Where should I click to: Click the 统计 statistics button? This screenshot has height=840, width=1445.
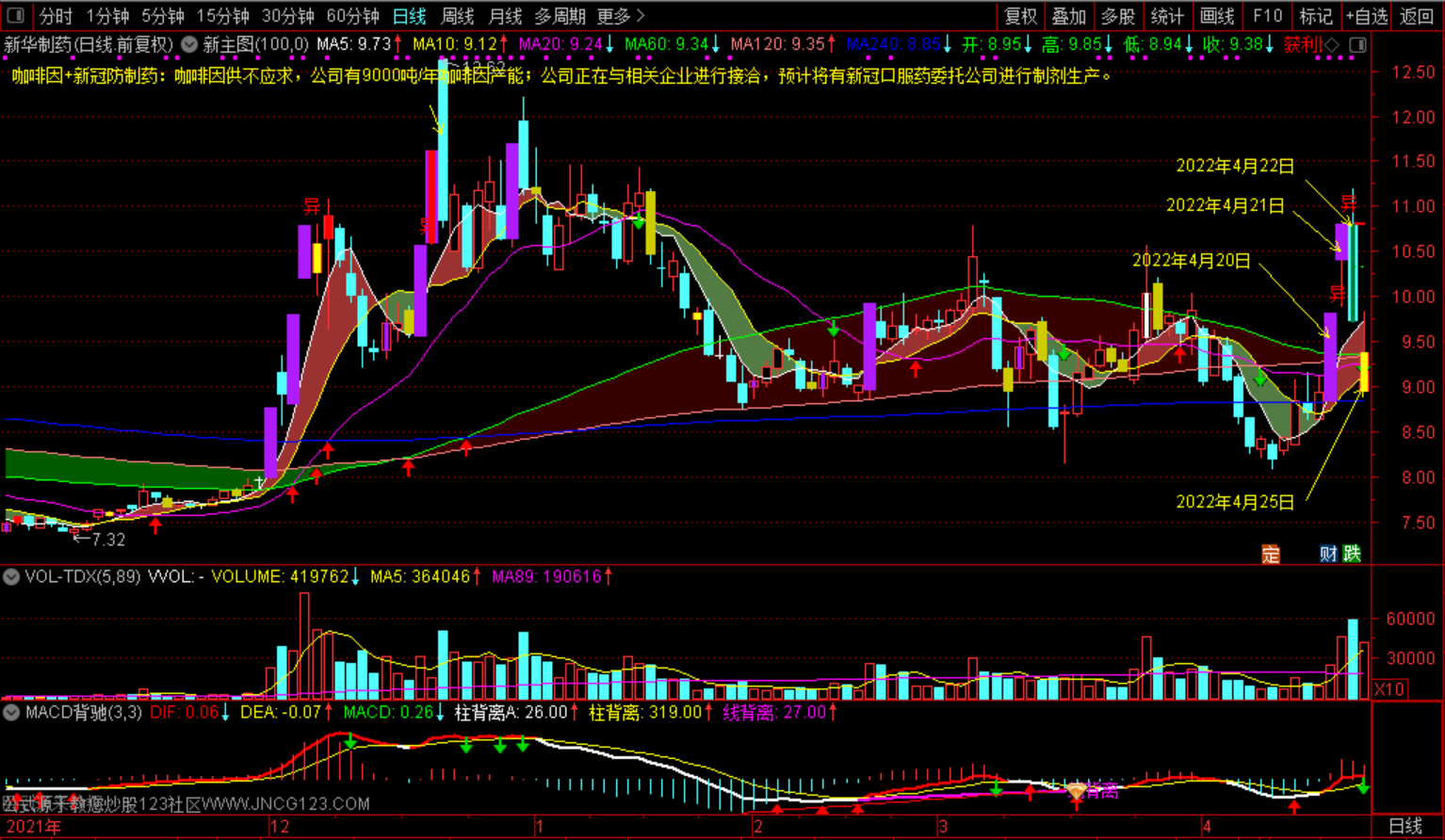(x=1167, y=16)
